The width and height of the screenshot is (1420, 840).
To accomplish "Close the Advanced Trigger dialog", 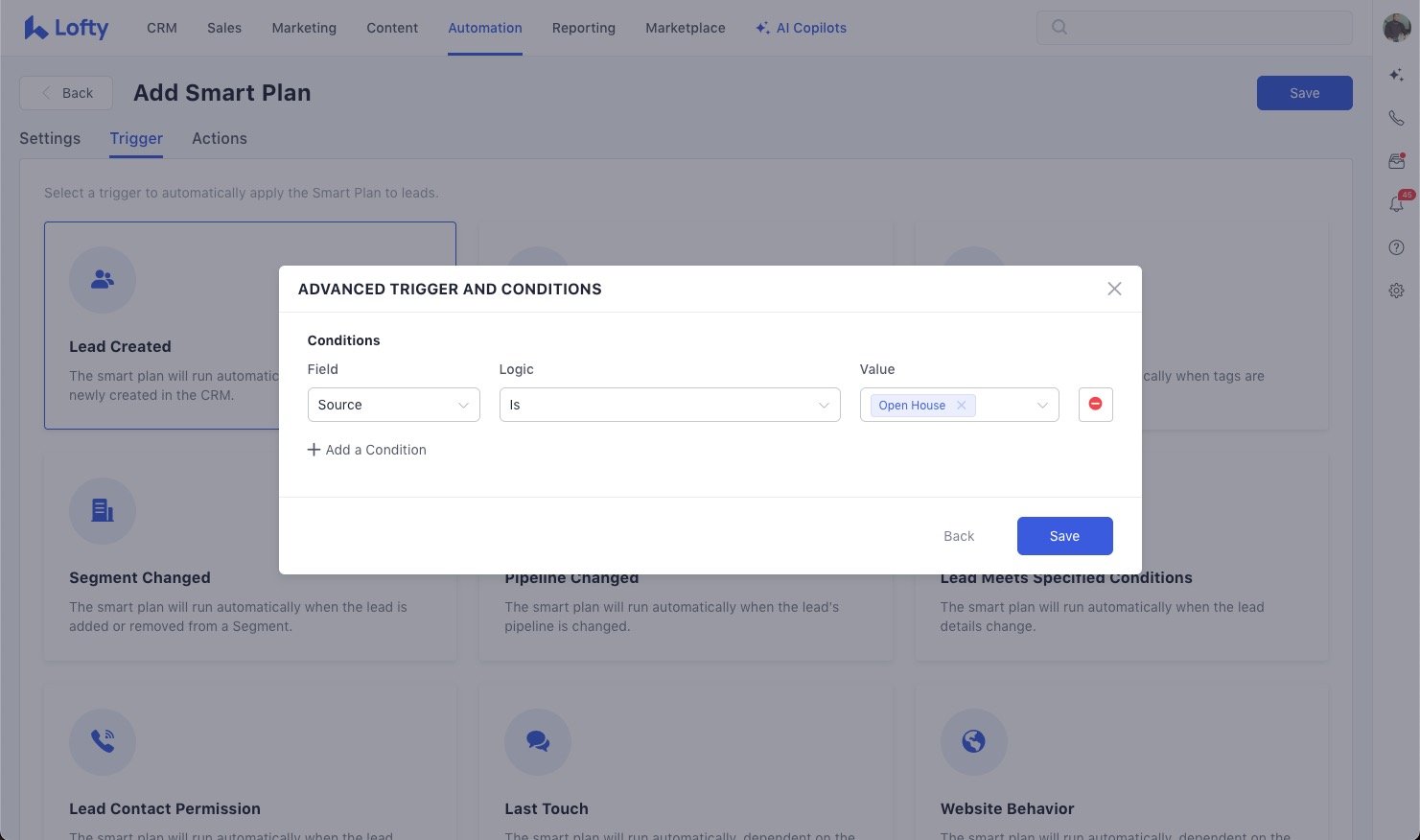I will [x=1114, y=289].
